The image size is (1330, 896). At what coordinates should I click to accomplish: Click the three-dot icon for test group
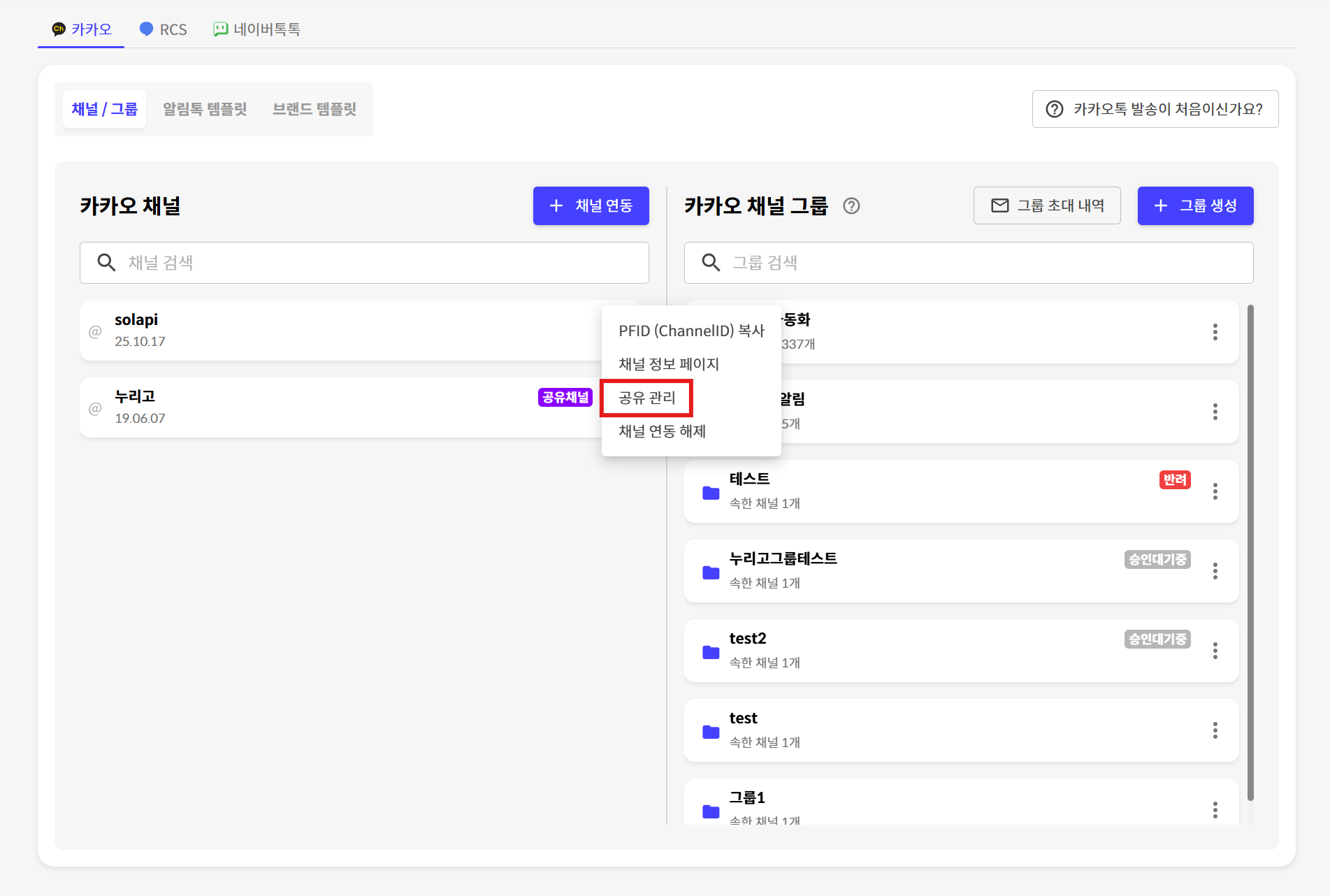click(x=1215, y=730)
